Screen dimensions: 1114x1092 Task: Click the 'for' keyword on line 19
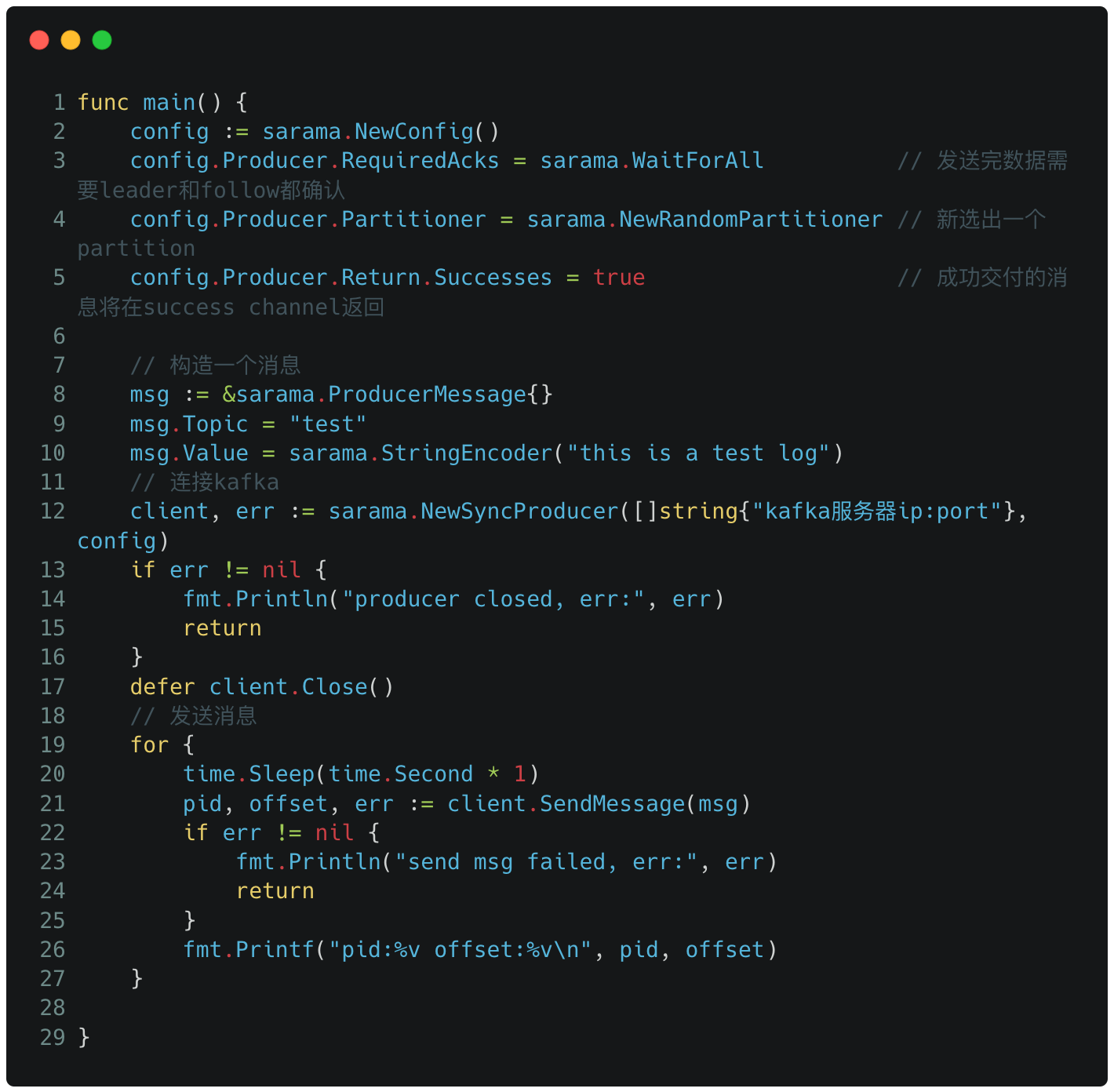149,745
